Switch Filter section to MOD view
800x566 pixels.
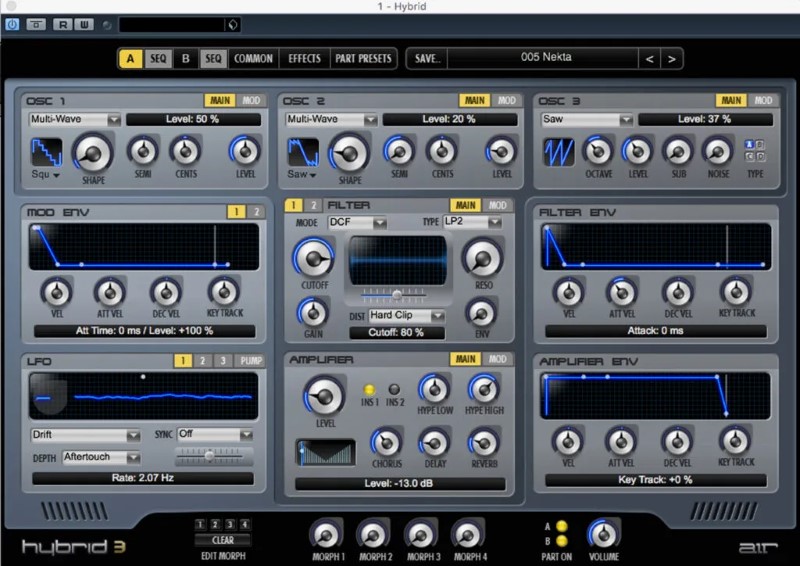pyautogui.click(x=497, y=205)
